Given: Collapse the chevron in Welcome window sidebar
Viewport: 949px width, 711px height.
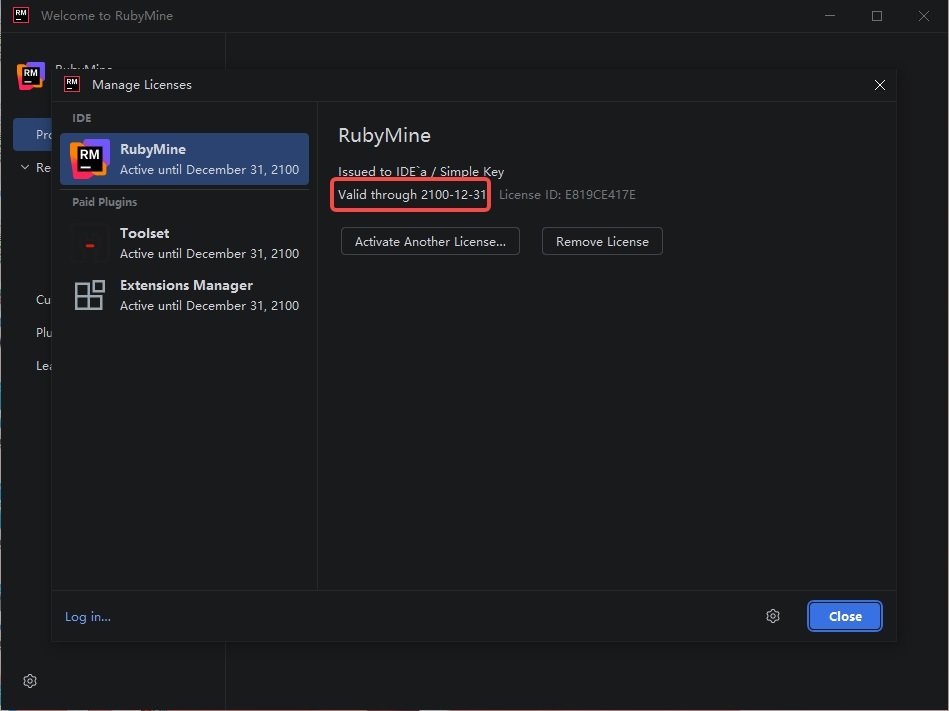Looking at the screenshot, I should (x=25, y=167).
